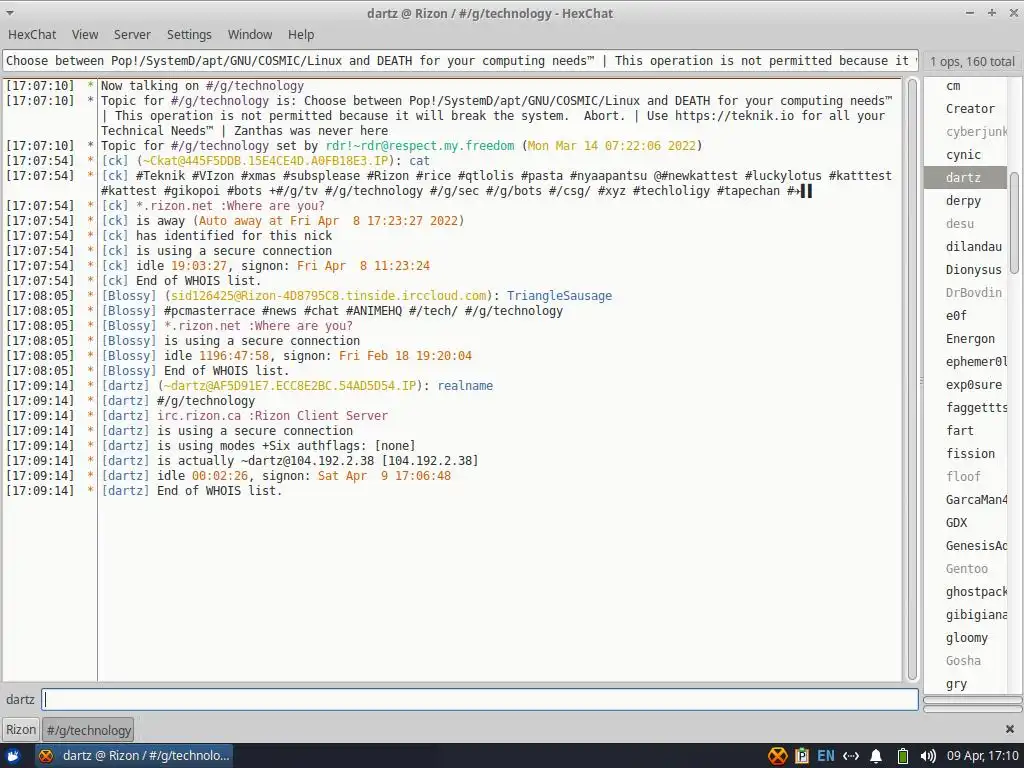
Task: Select user cm in the user list
Action: (x=965, y=86)
